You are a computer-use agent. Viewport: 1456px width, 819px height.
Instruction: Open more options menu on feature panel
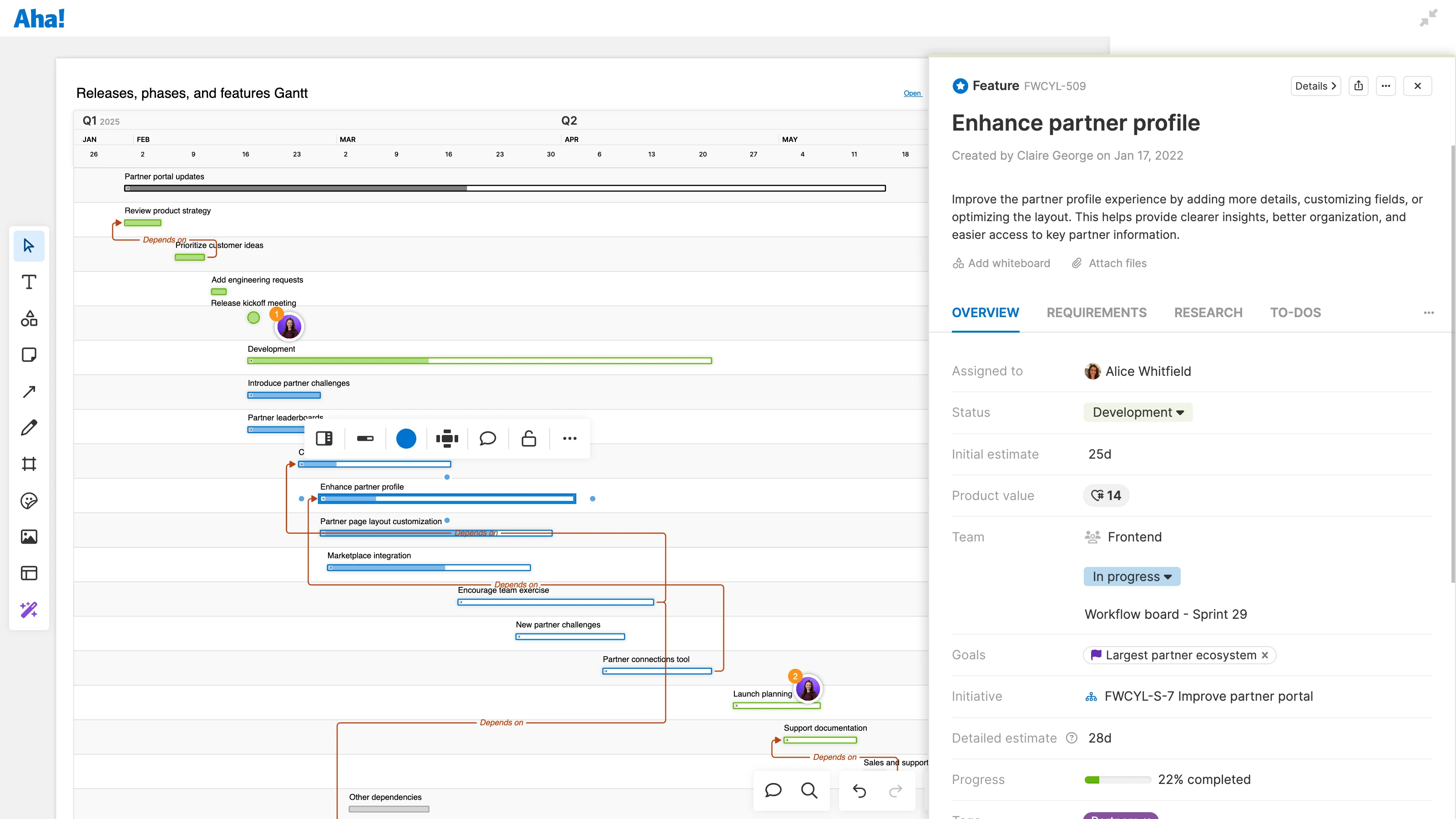[1386, 86]
